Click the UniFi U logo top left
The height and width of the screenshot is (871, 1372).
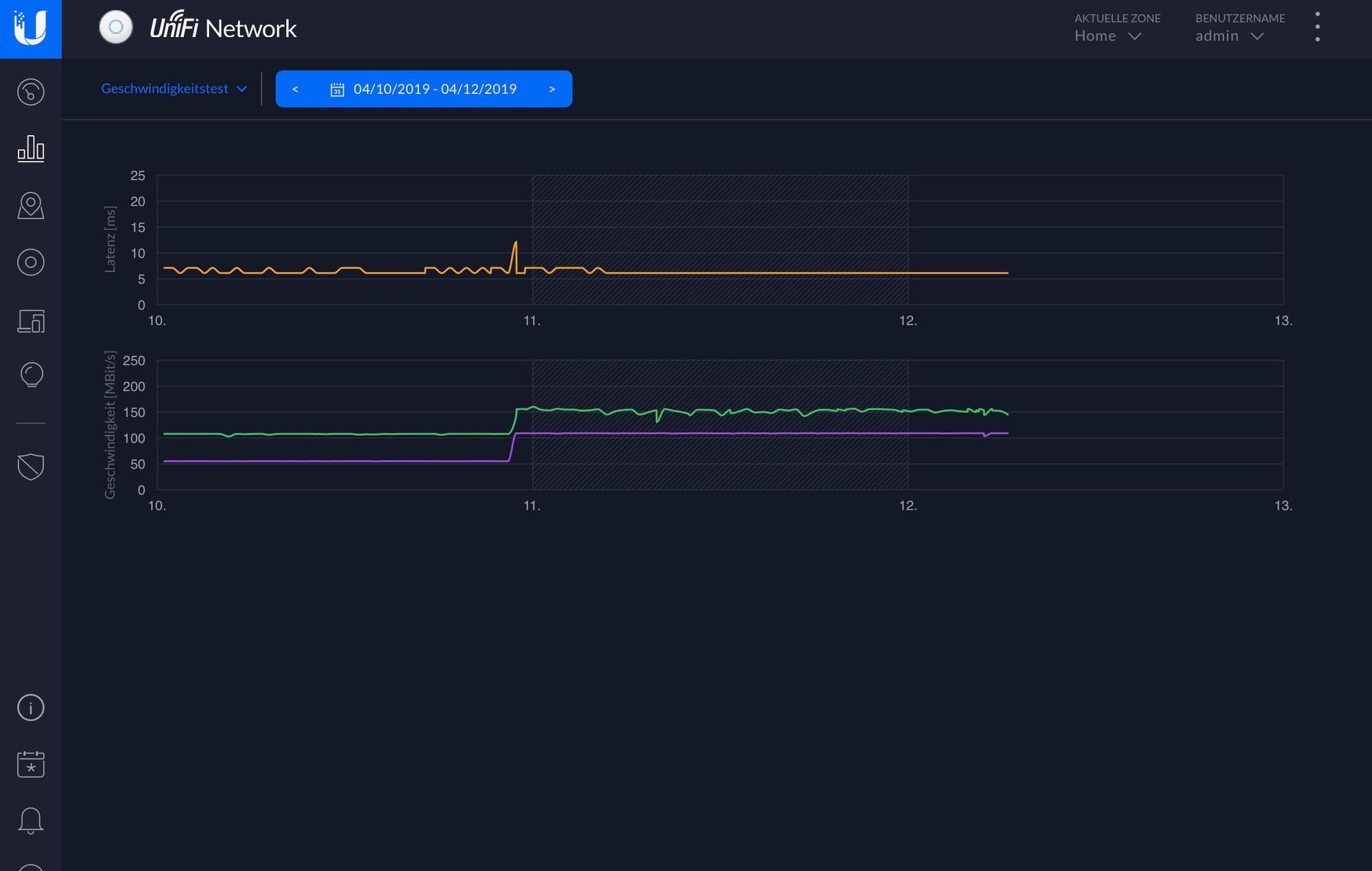pos(30,29)
